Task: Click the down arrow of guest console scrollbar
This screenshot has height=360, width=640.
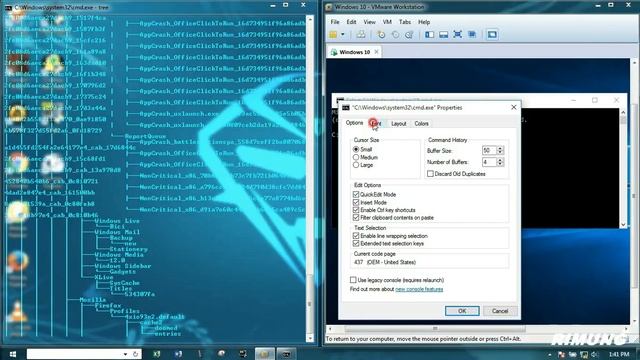Action: [623, 224]
